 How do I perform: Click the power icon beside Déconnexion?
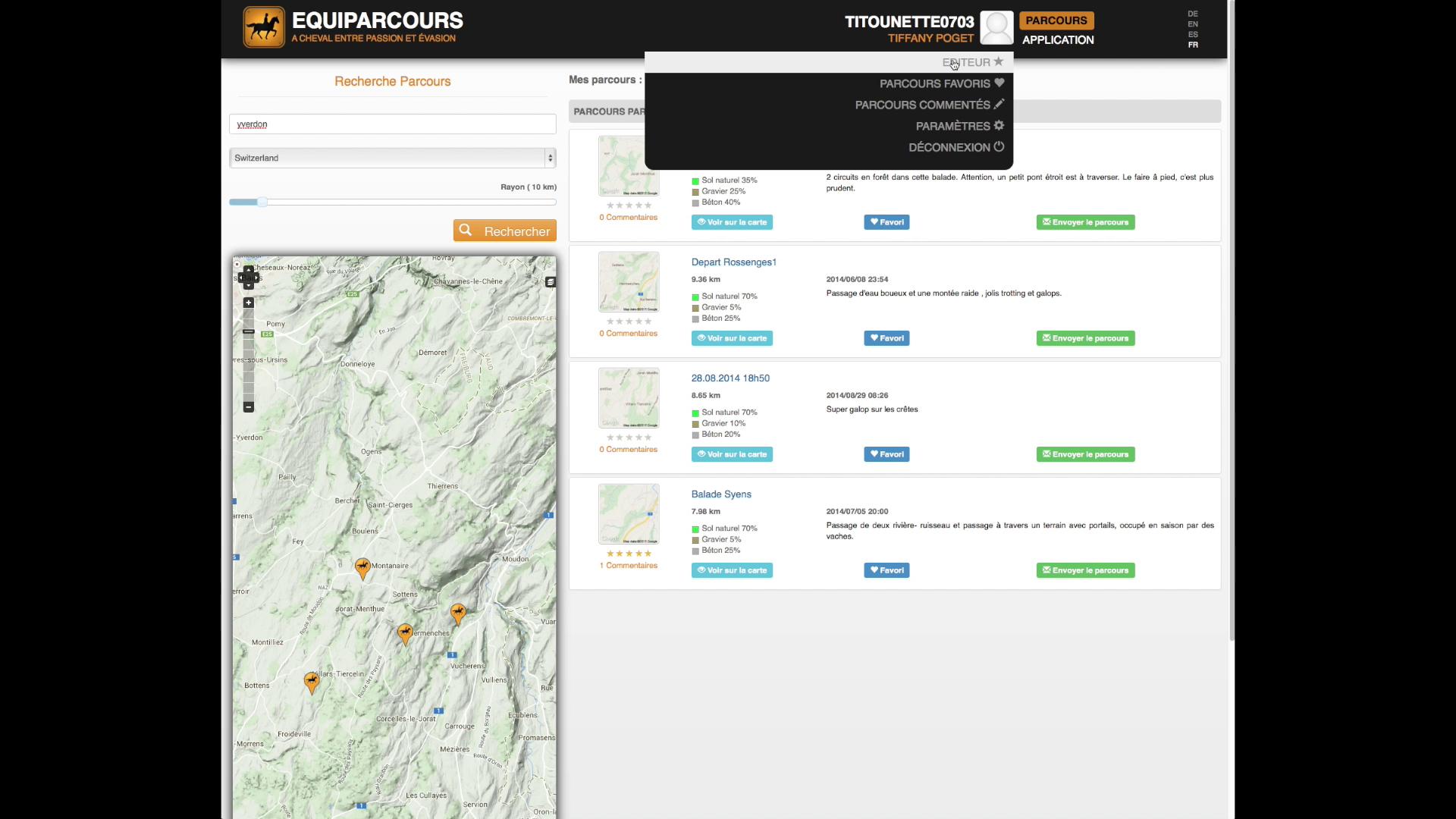pyautogui.click(x=999, y=146)
